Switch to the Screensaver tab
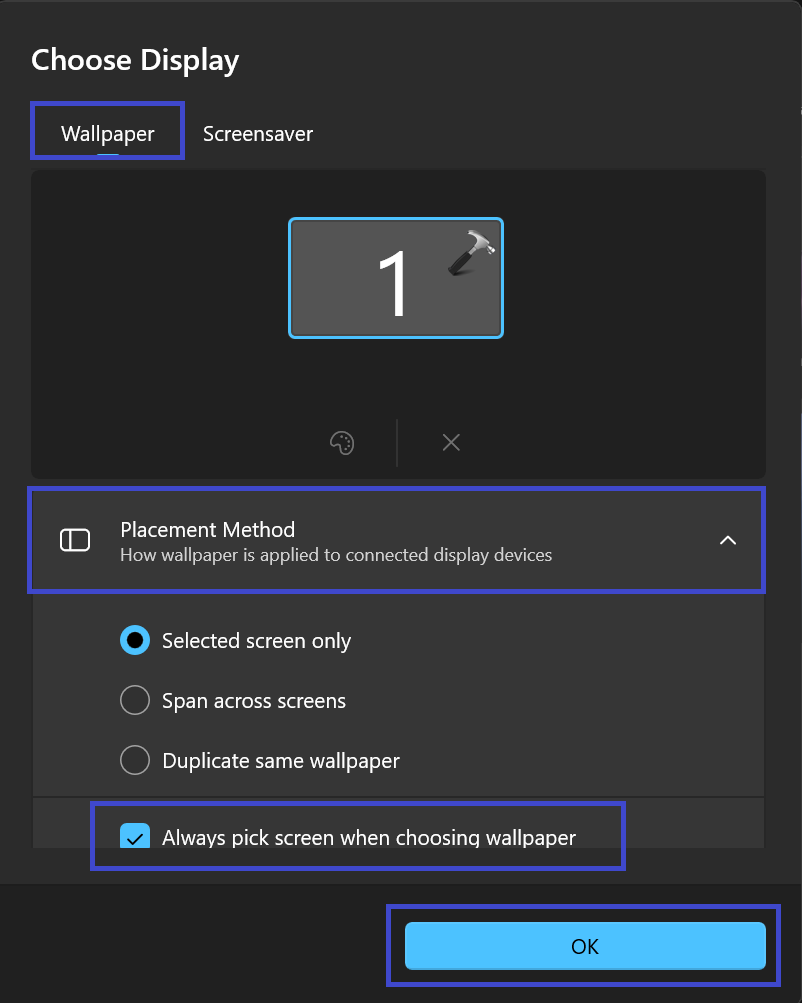Screen dimensions: 802x1003 click(x=258, y=134)
